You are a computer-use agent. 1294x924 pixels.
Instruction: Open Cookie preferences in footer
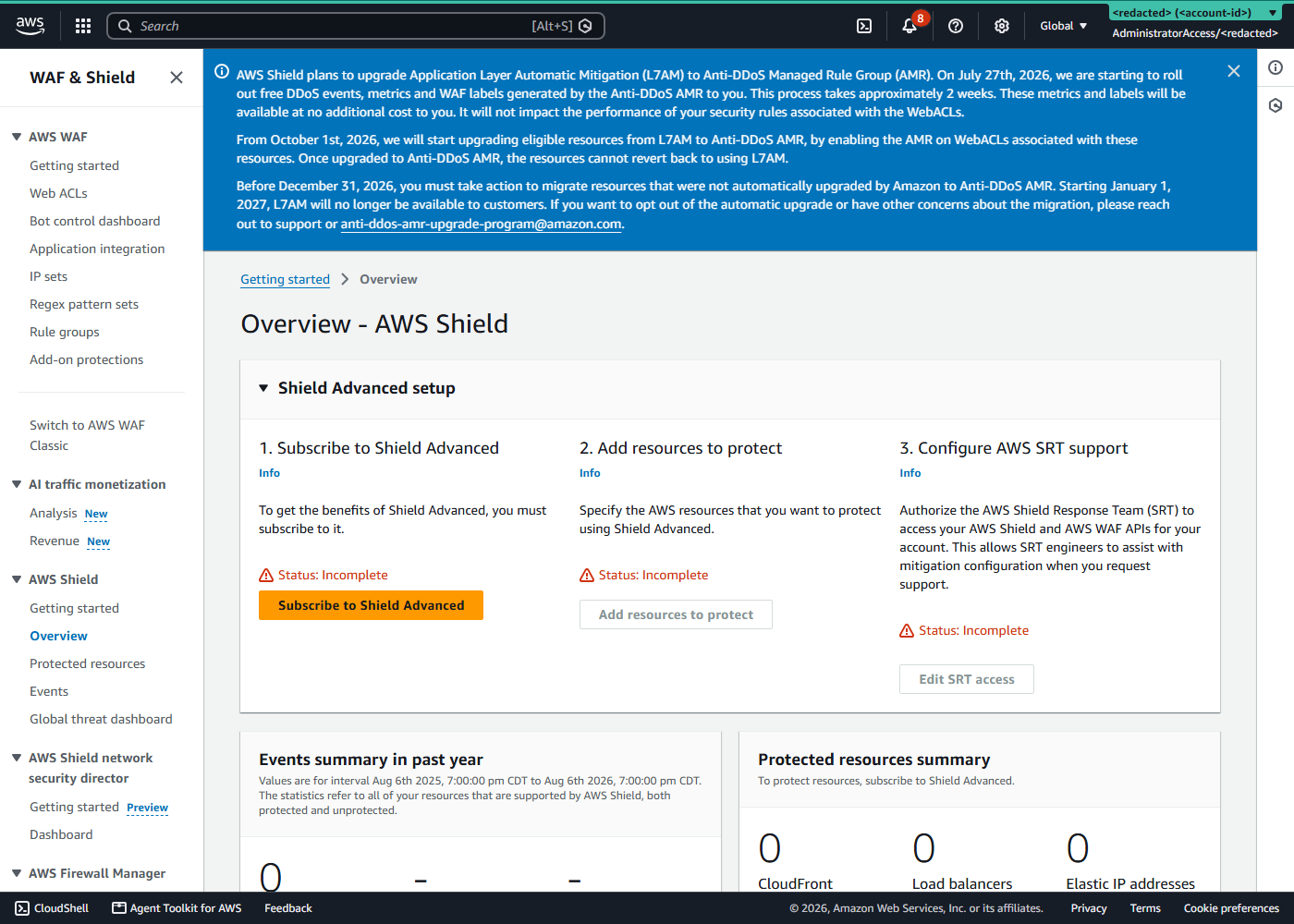coord(1231,908)
